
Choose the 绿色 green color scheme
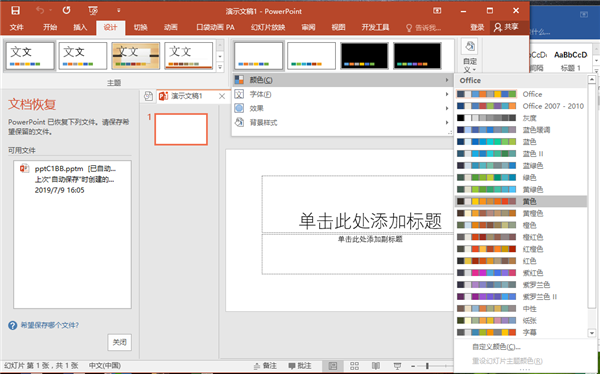click(x=521, y=177)
